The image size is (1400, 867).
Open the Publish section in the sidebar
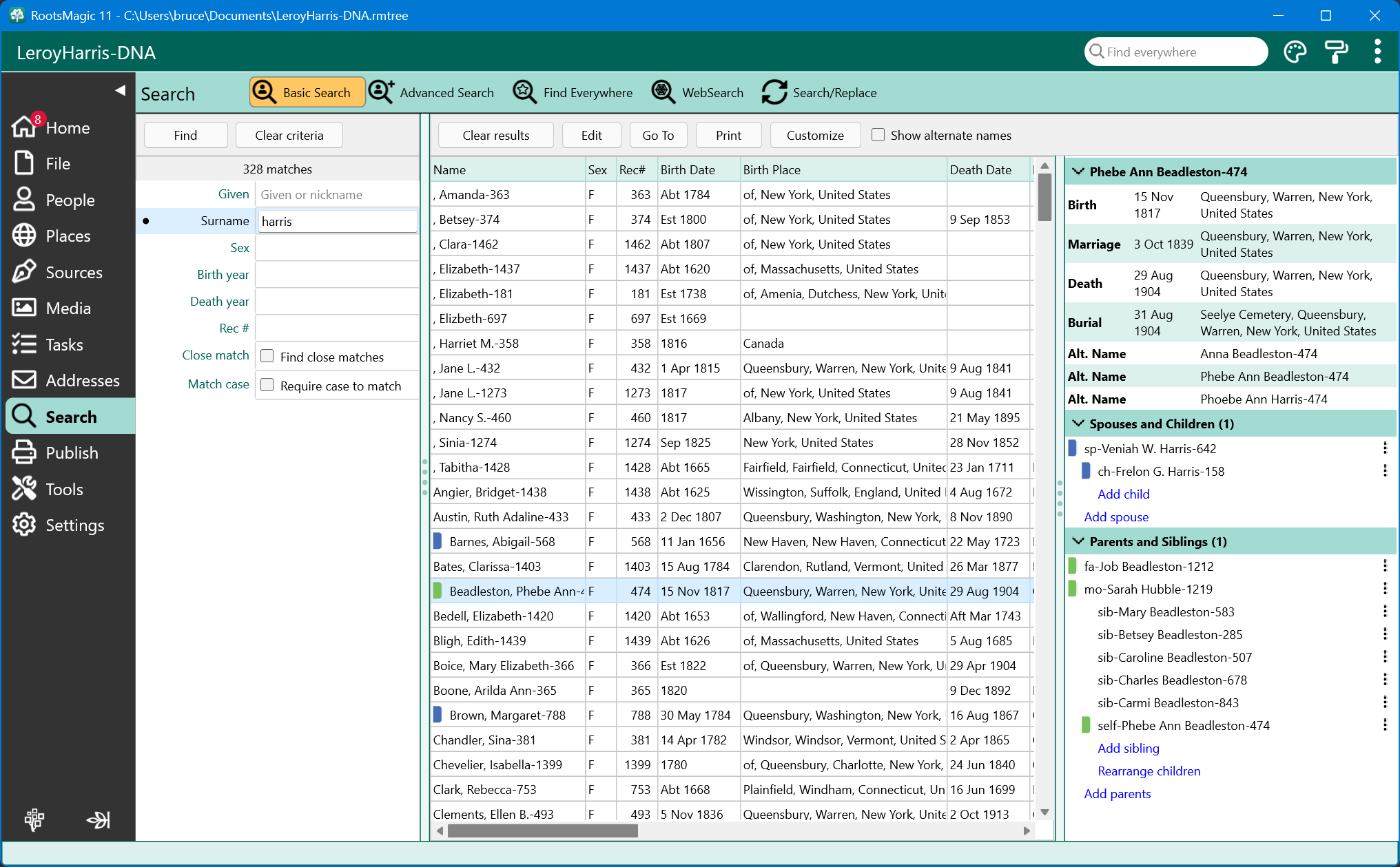click(x=71, y=453)
